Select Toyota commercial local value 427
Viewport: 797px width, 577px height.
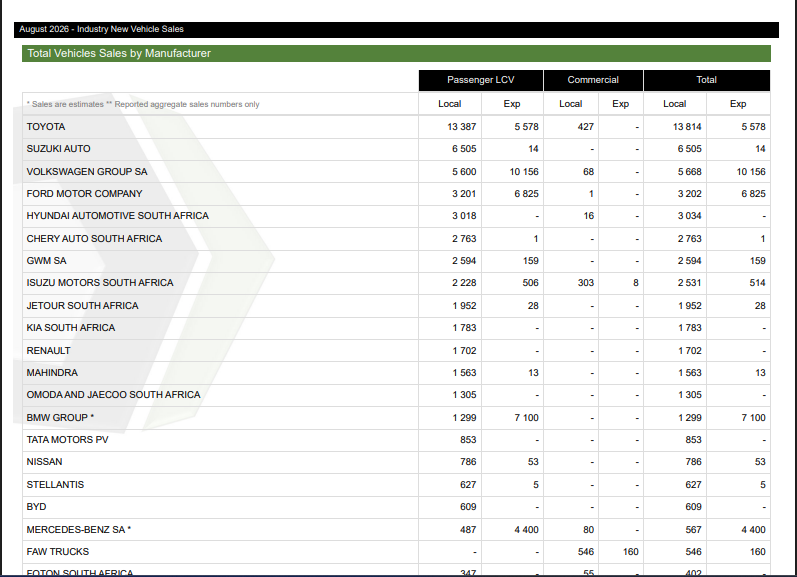coord(586,127)
